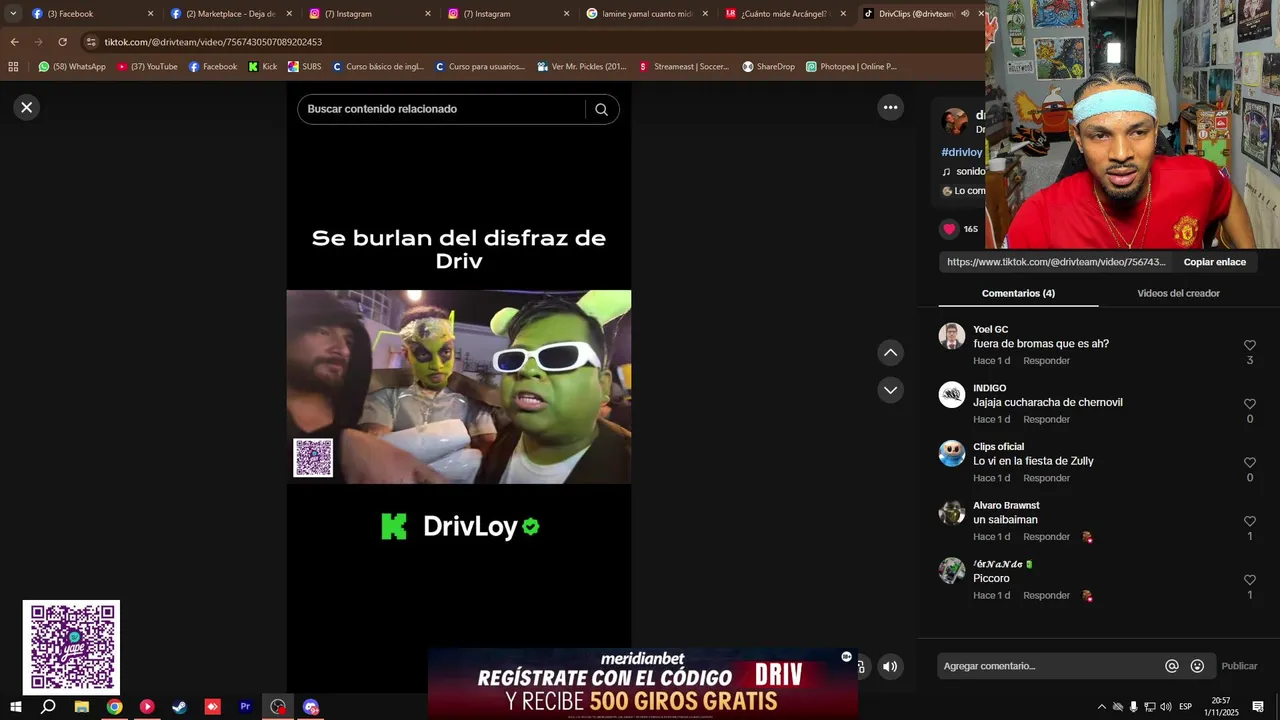Reload the page
1280x720 pixels.
point(62,42)
